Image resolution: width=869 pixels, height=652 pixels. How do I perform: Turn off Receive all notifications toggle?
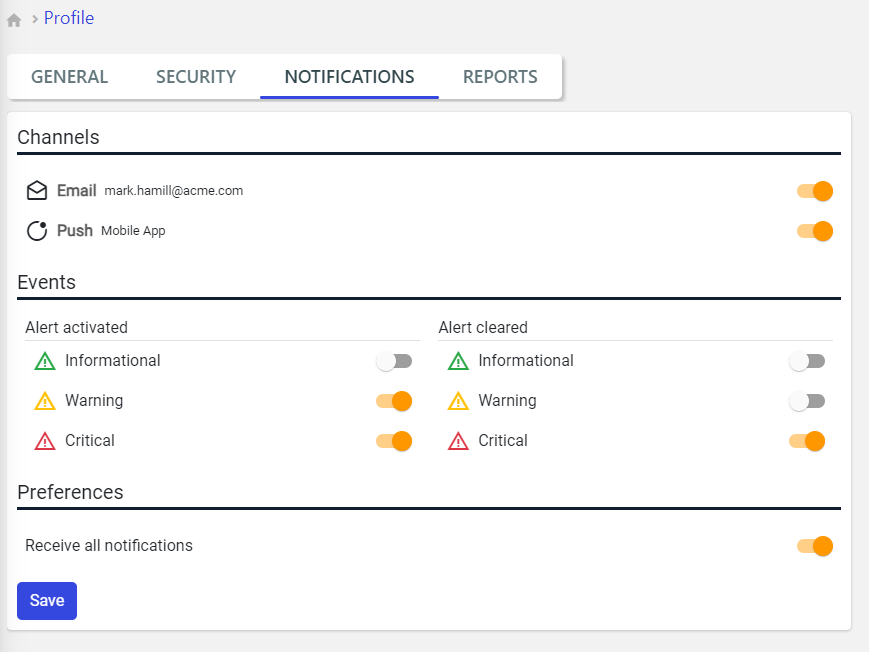point(814,546)
